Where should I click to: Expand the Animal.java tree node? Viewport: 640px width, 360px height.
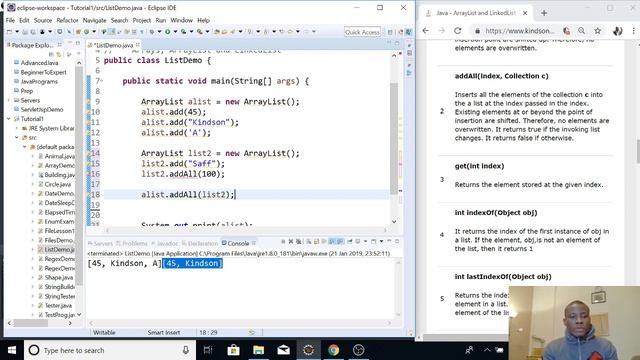tap(33, 156)
